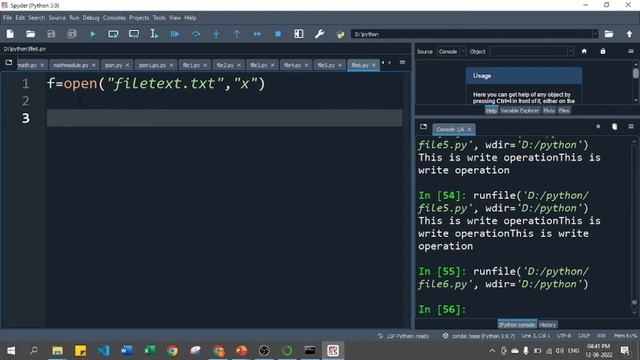This screenshot has height=360, width=640.
Task: Maximize the current pane
Action: coord(299,34)
